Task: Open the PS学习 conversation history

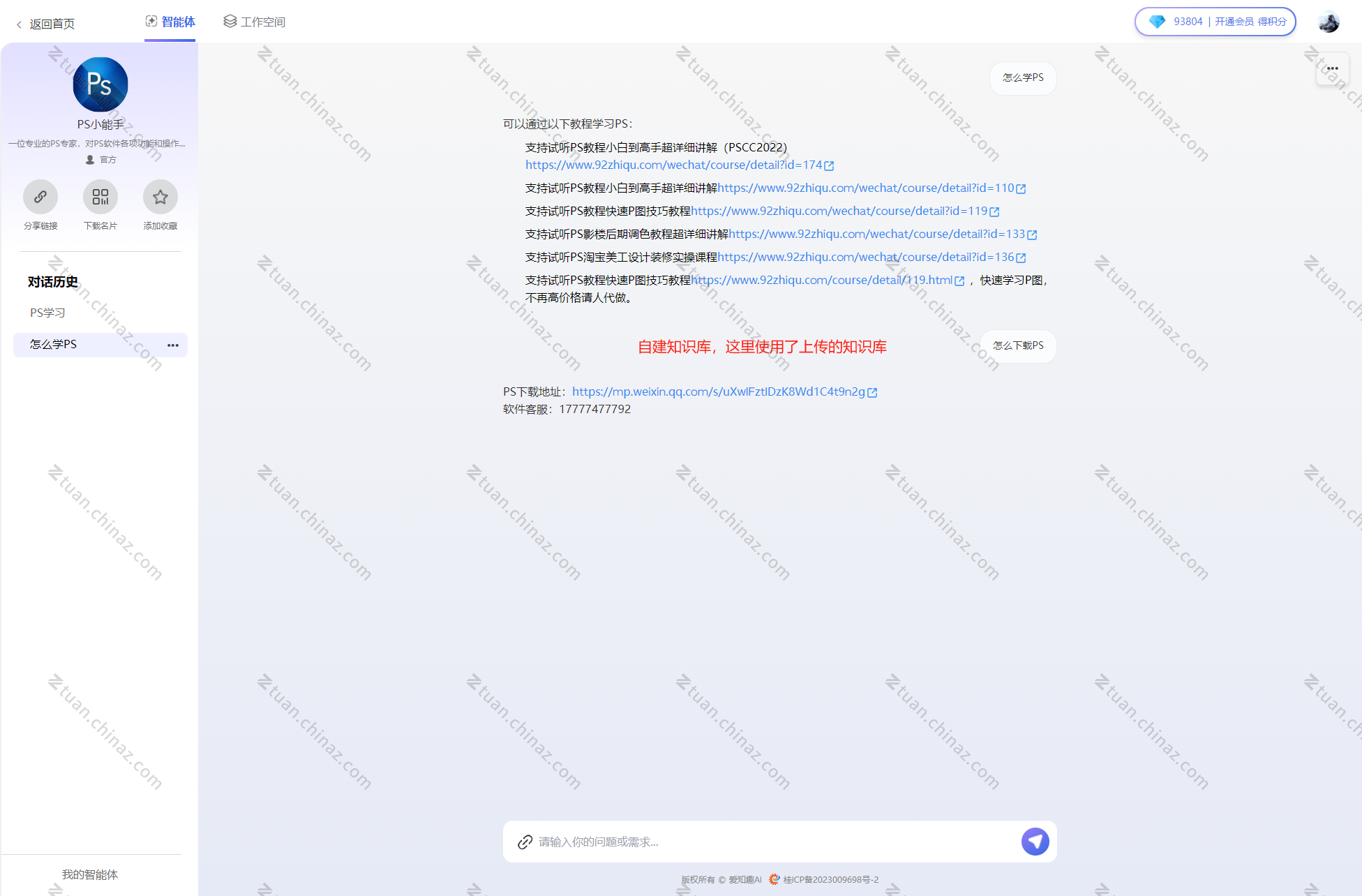Action: coord(47,313)
